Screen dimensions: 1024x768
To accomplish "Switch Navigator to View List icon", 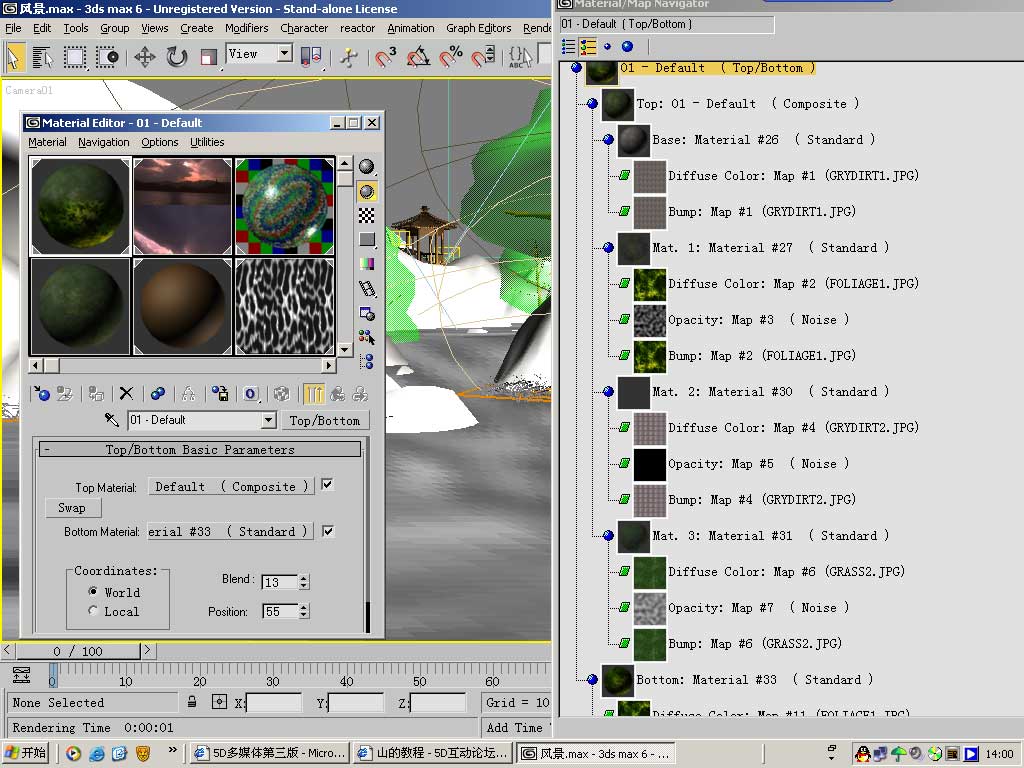I will 568,46.
